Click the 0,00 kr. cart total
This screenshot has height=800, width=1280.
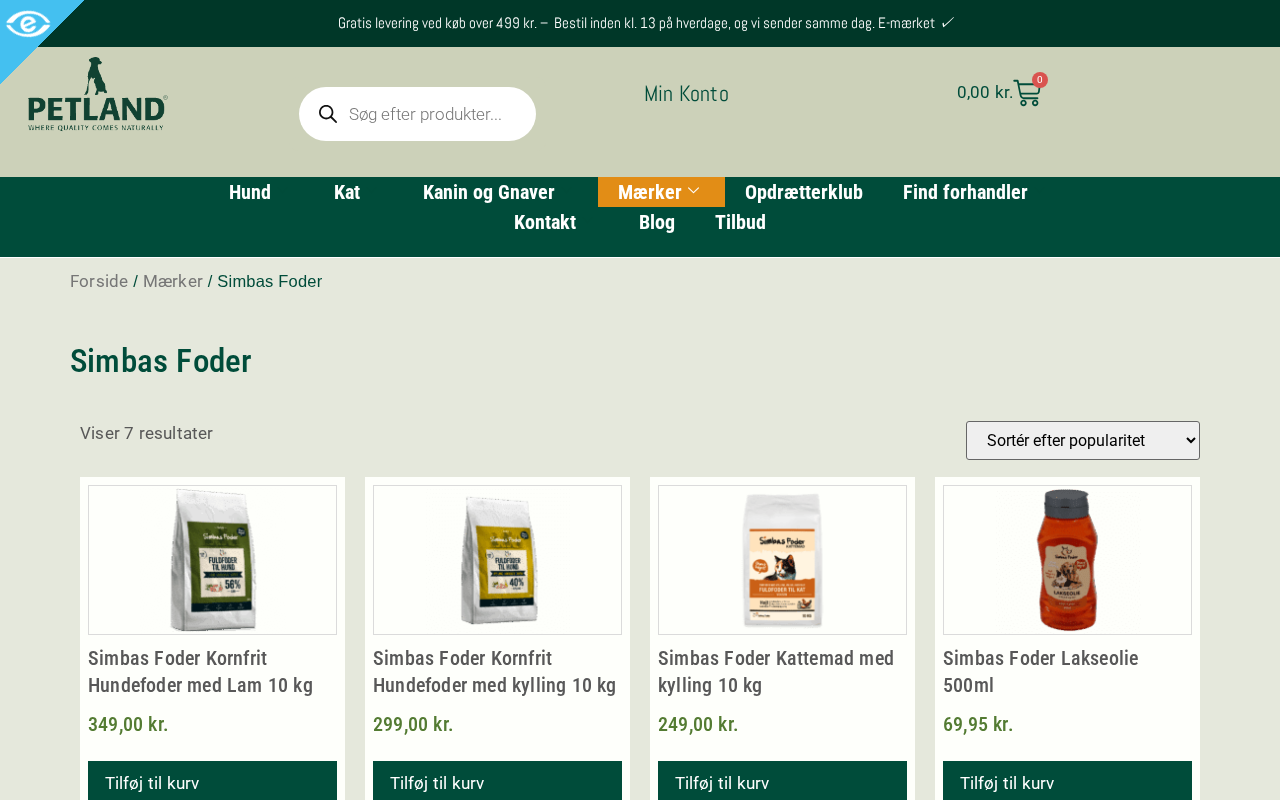point(985,92)
